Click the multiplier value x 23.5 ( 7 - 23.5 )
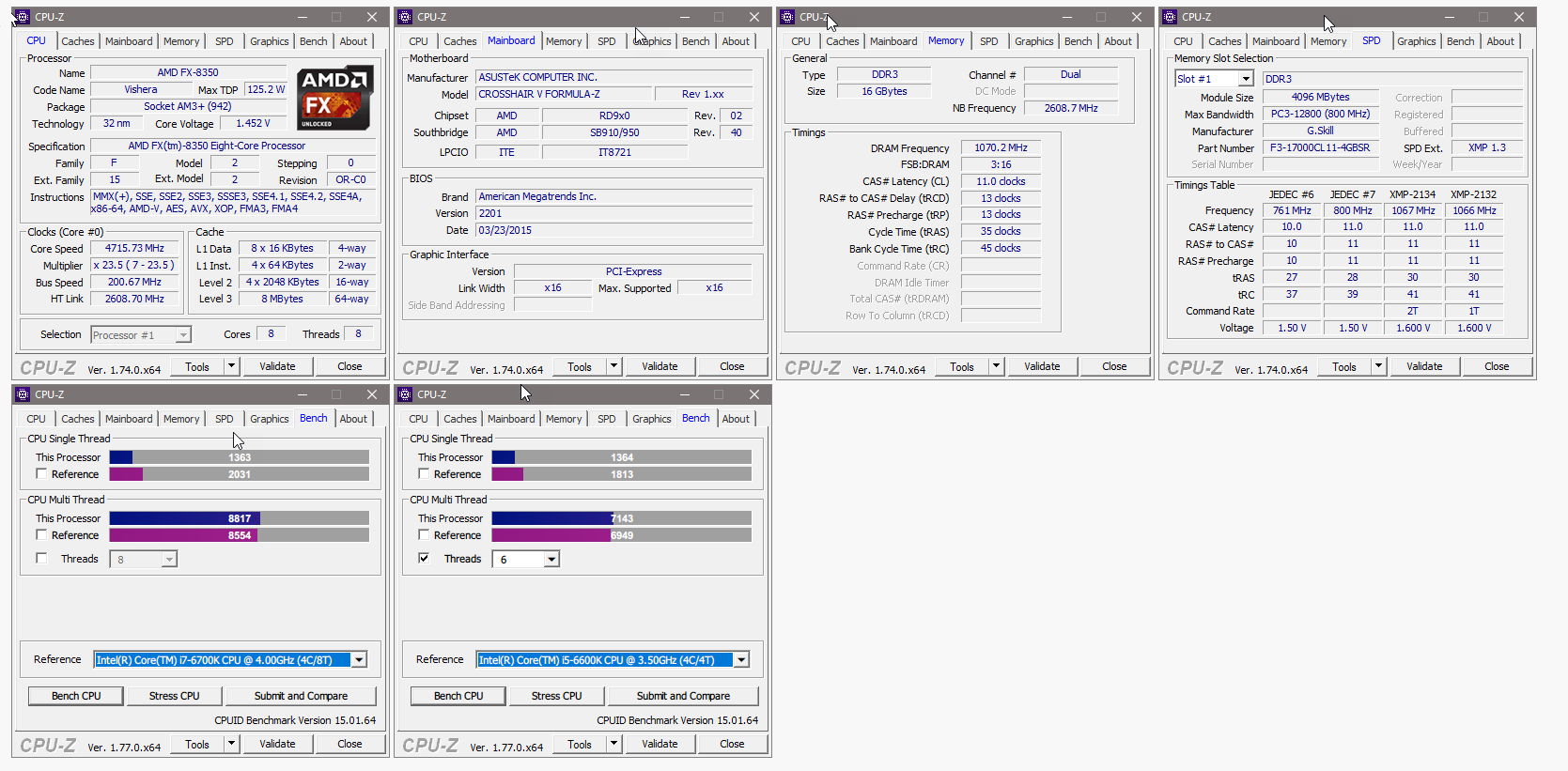 (x=134, y=265)
